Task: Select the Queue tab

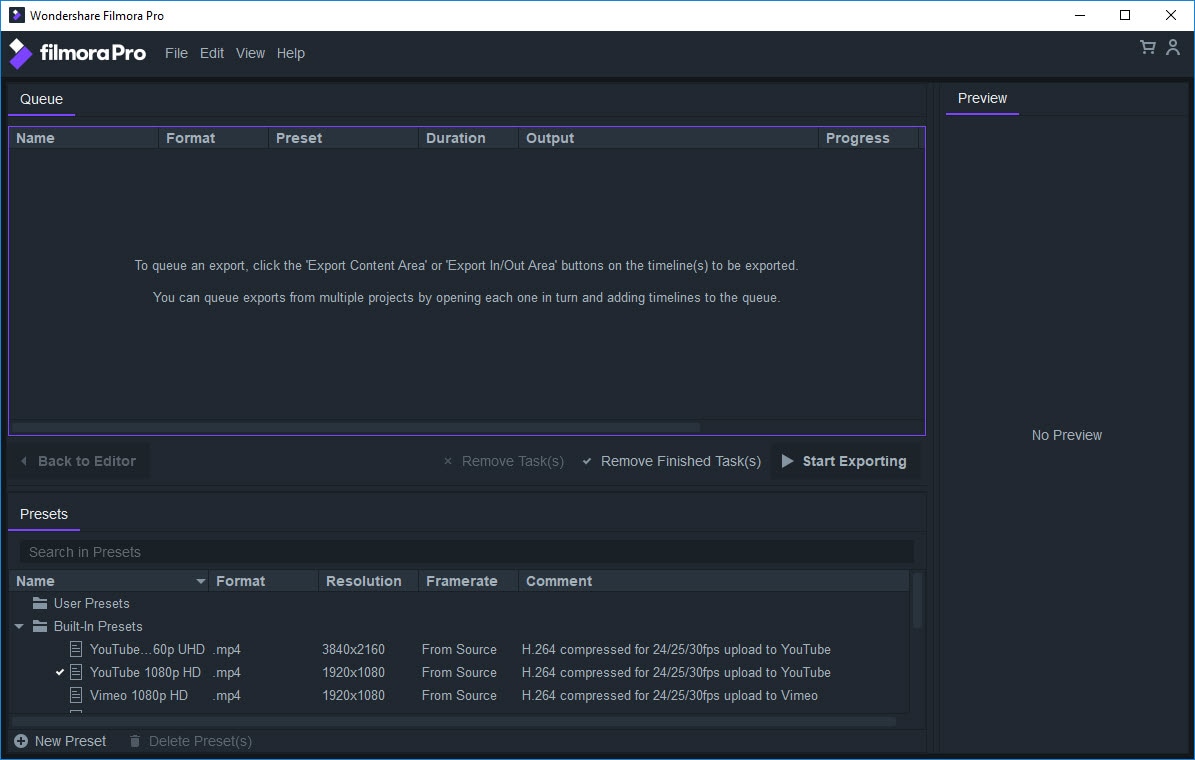Action: point(41,100)
